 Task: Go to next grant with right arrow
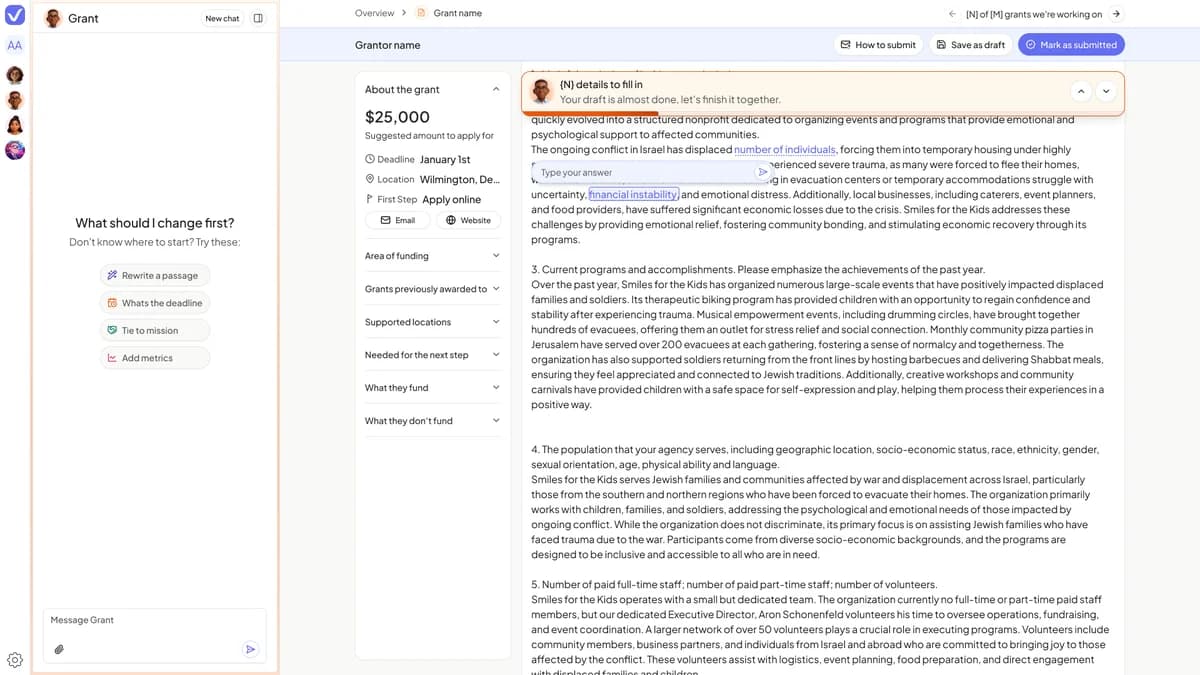(x=1116, y=14)
